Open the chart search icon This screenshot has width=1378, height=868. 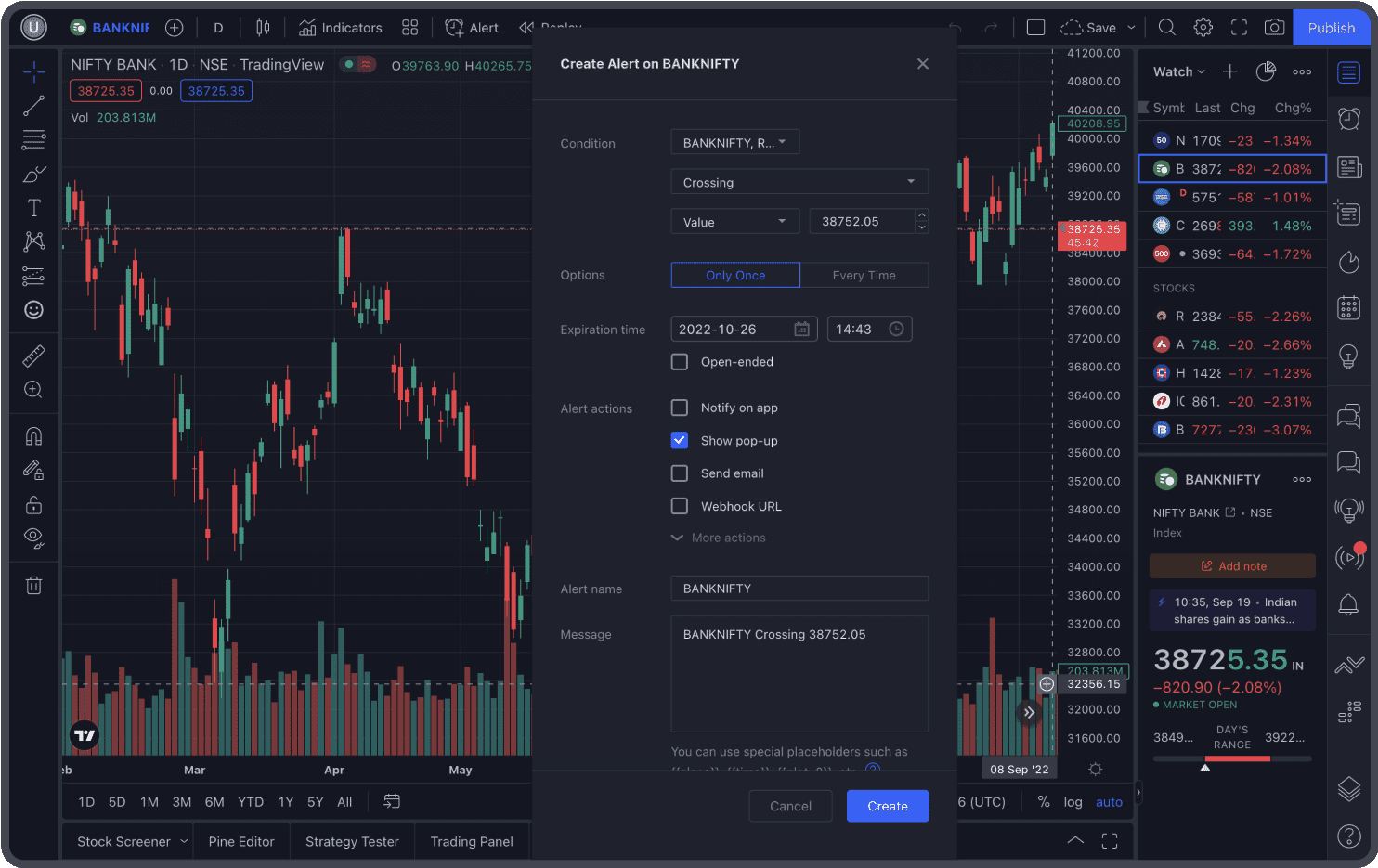point(1167,28)
